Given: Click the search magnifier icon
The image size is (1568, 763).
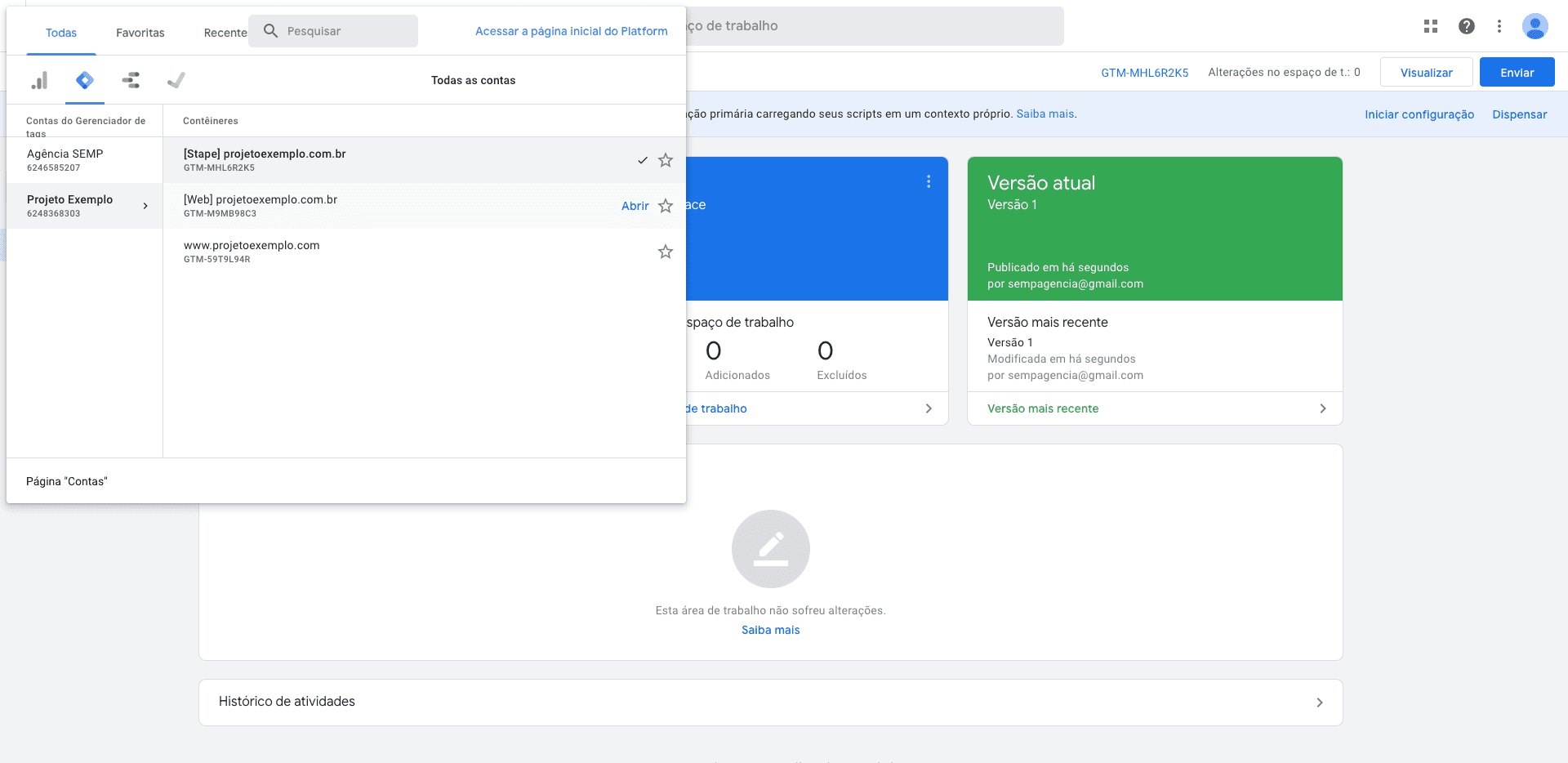Looking at the screenshot, I should 271,31.
